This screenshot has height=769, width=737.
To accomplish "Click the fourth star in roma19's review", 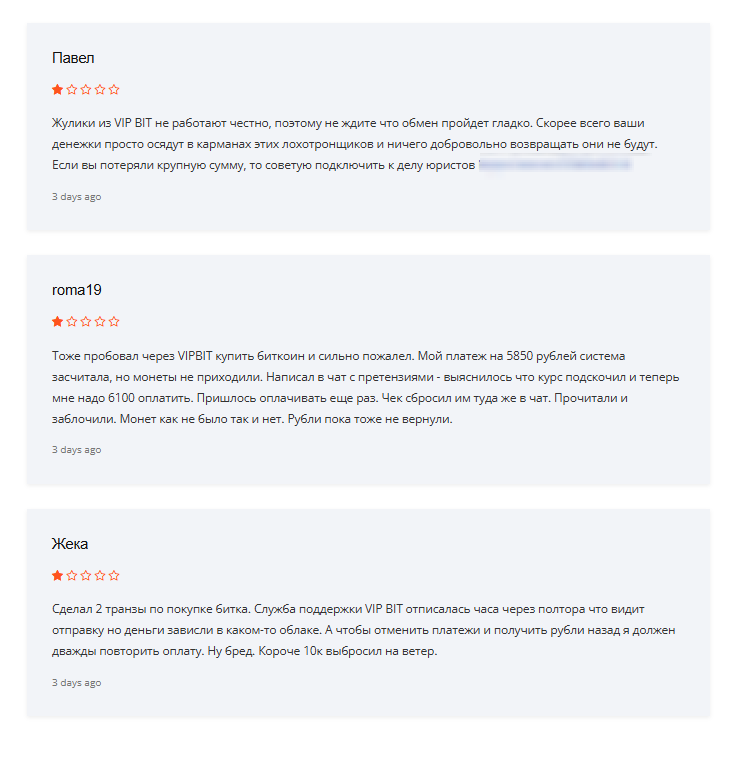I will click(x=100, y=322).
